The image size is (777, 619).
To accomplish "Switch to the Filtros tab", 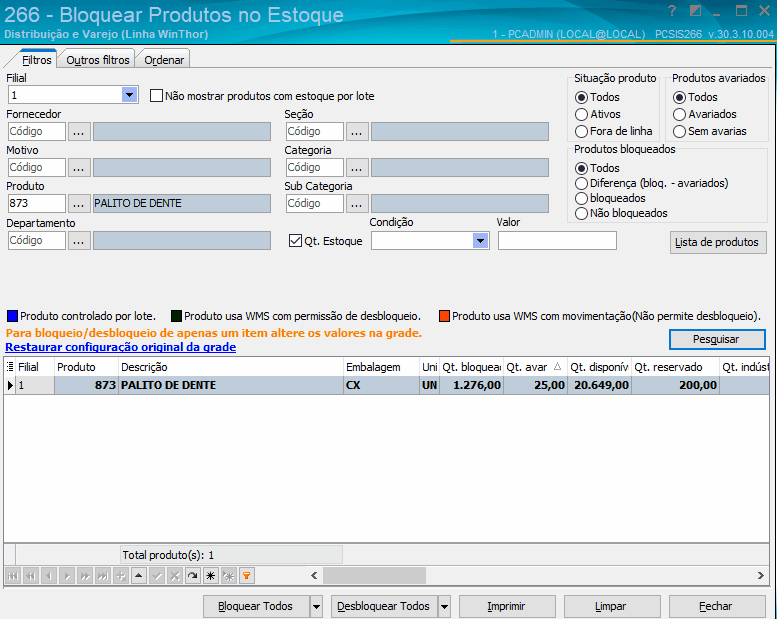I will click(37, 59).
